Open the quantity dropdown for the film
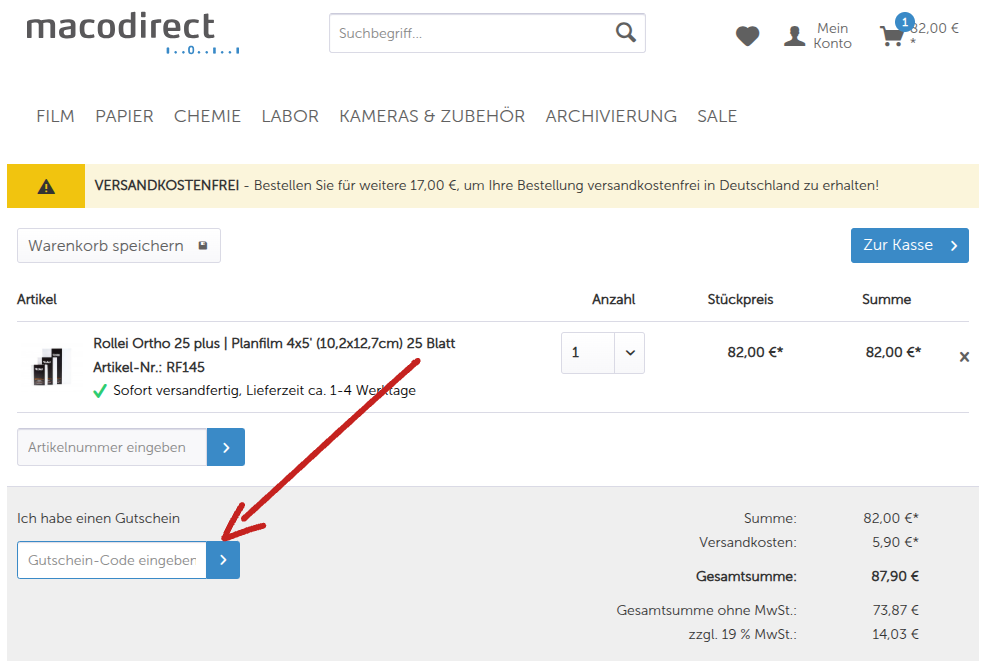982x661 pixels. [628, 352]
